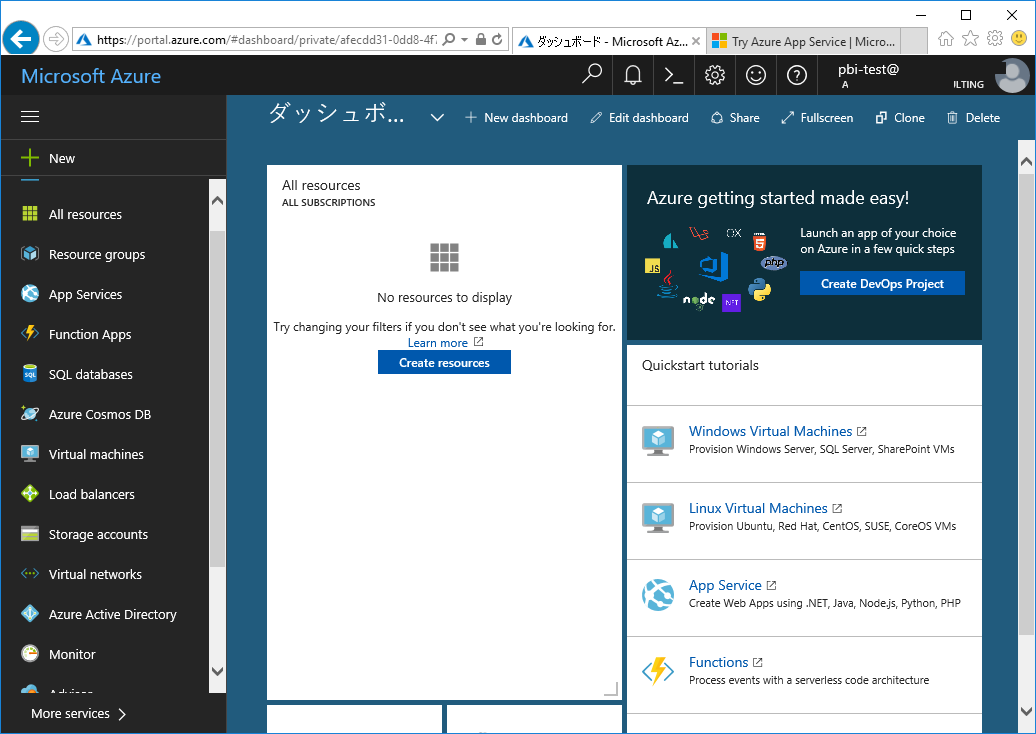Click sidebar scroll down arrow
Viewport: 1036px width, 734px height.
[217, 671]
